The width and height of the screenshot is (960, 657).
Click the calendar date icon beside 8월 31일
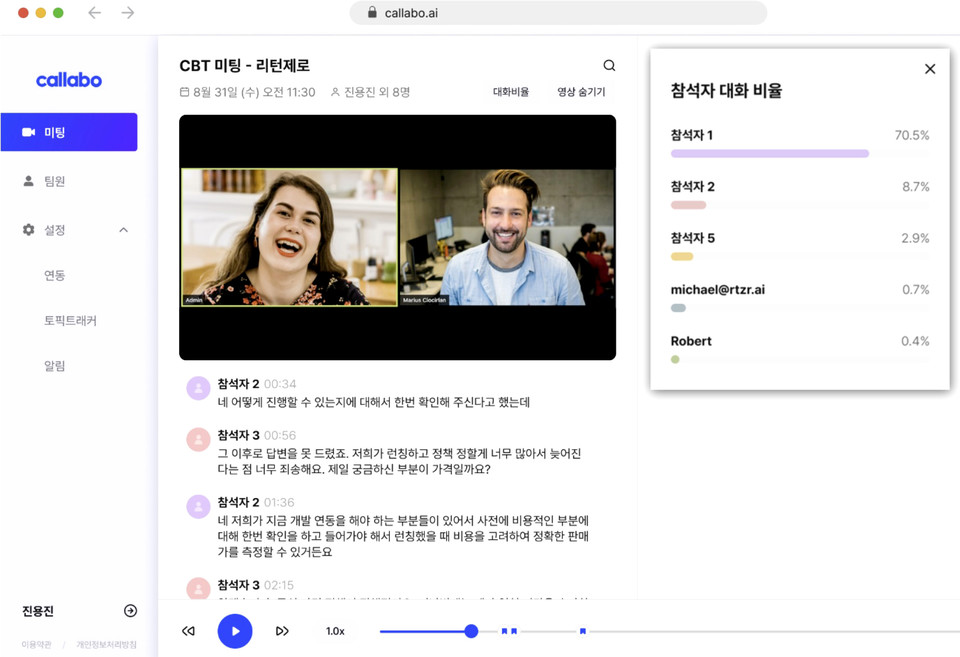click(x=186, y=91)
